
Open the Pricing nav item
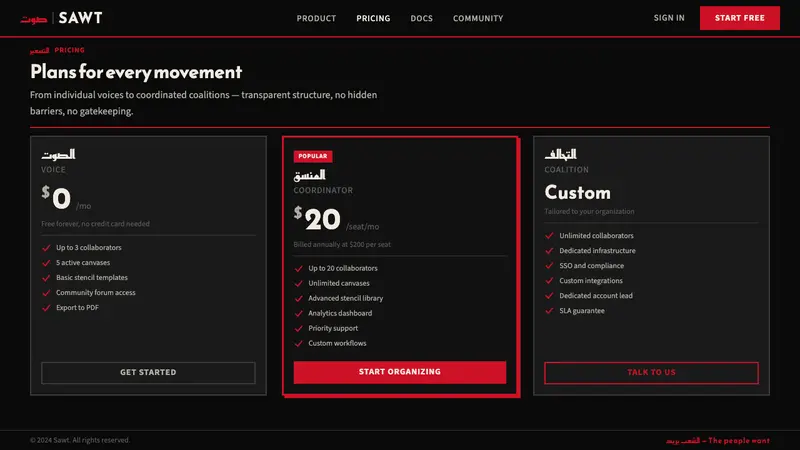coord(373,18)
